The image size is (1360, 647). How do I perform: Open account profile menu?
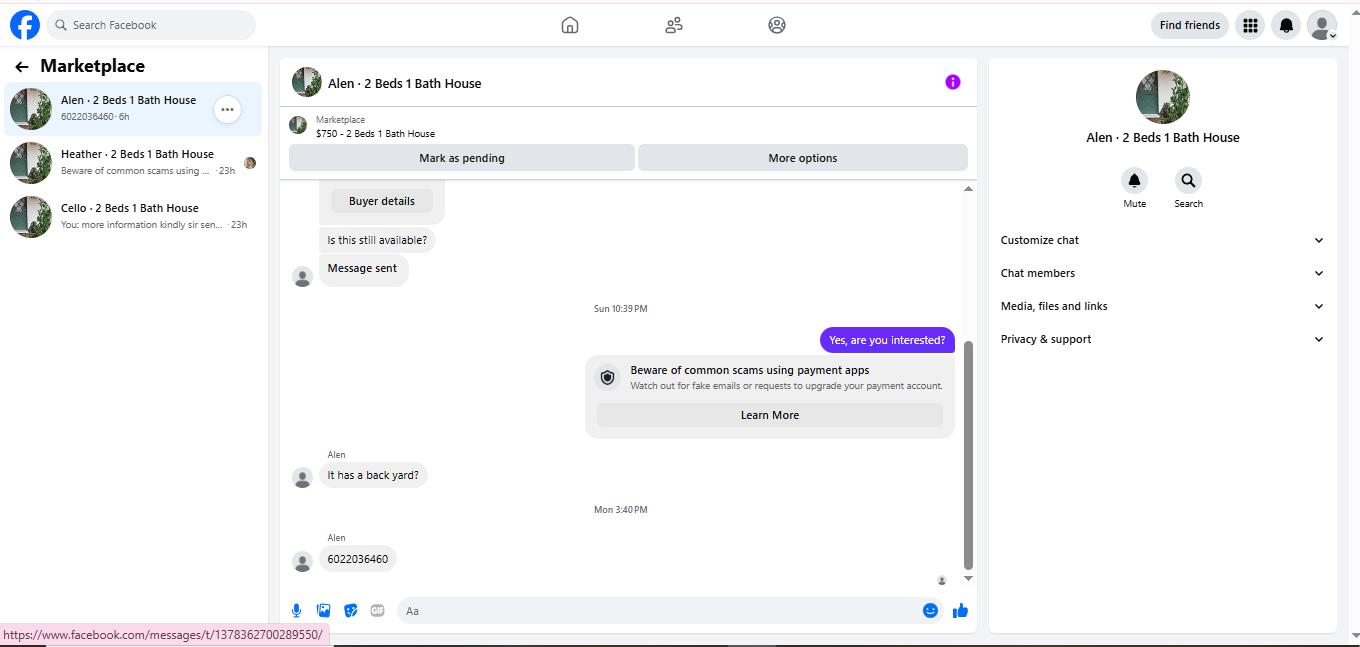click(1322, 25)
